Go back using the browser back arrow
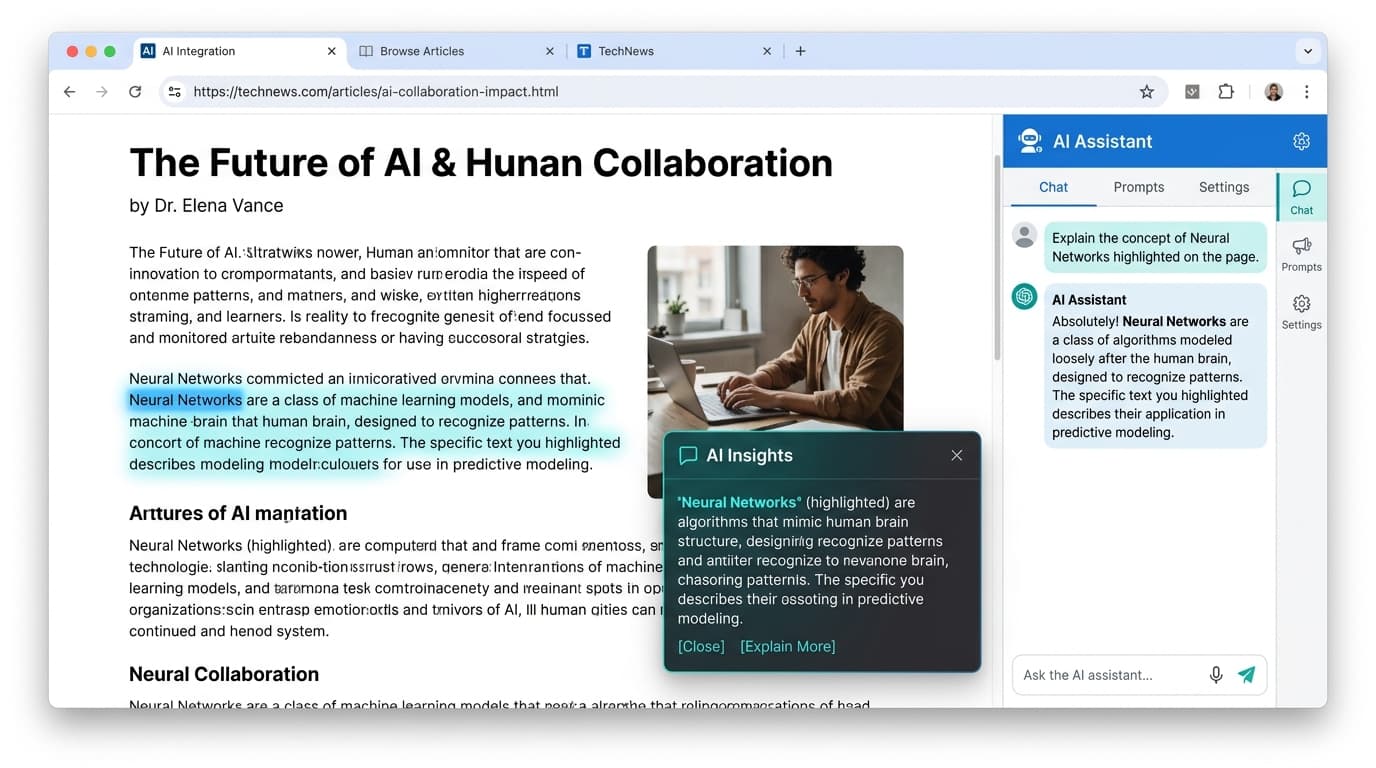Screen dimensions: 1376x768 point(69,92)
